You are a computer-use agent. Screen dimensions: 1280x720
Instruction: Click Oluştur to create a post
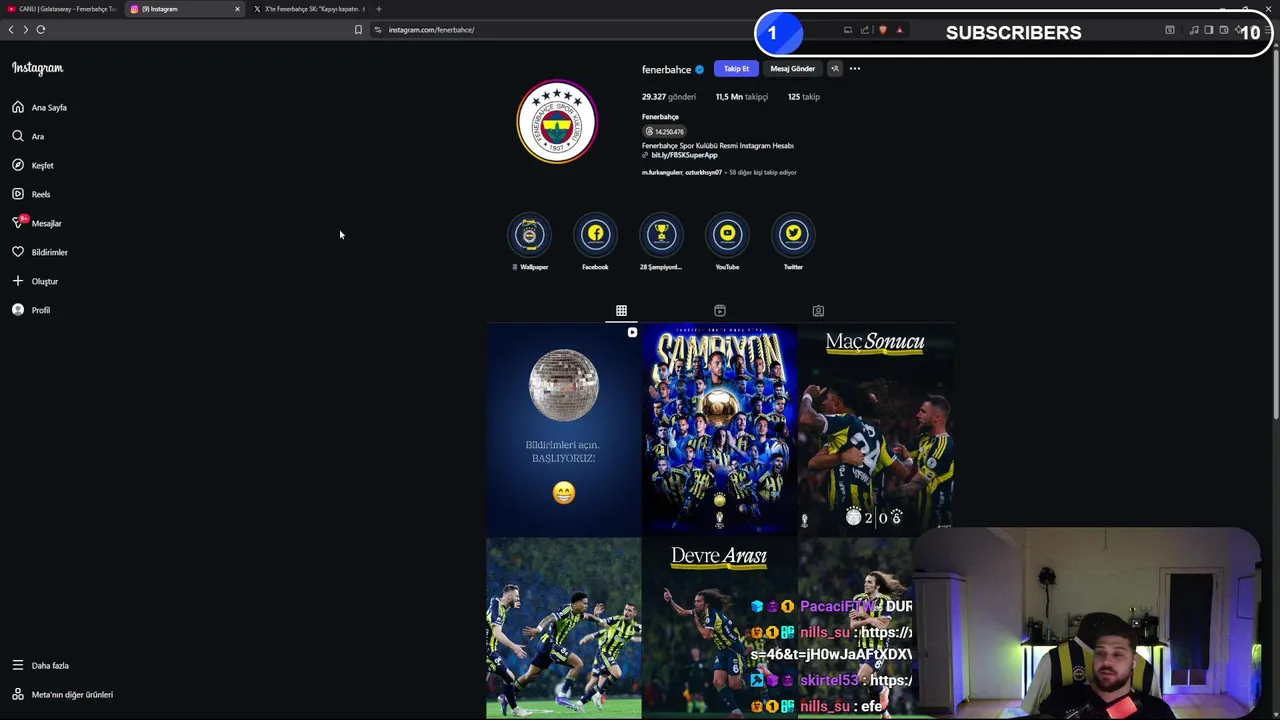[x=35, y=281]
